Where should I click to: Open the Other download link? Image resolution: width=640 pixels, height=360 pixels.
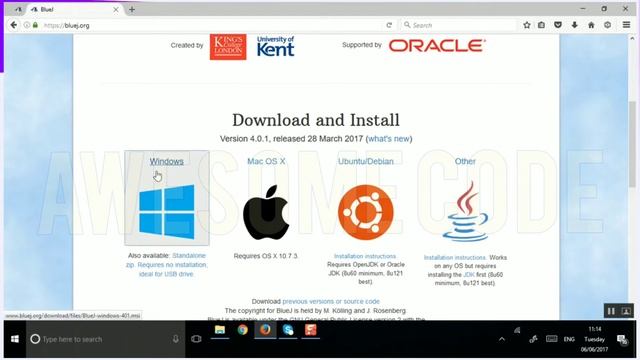(x=465, y=162)
